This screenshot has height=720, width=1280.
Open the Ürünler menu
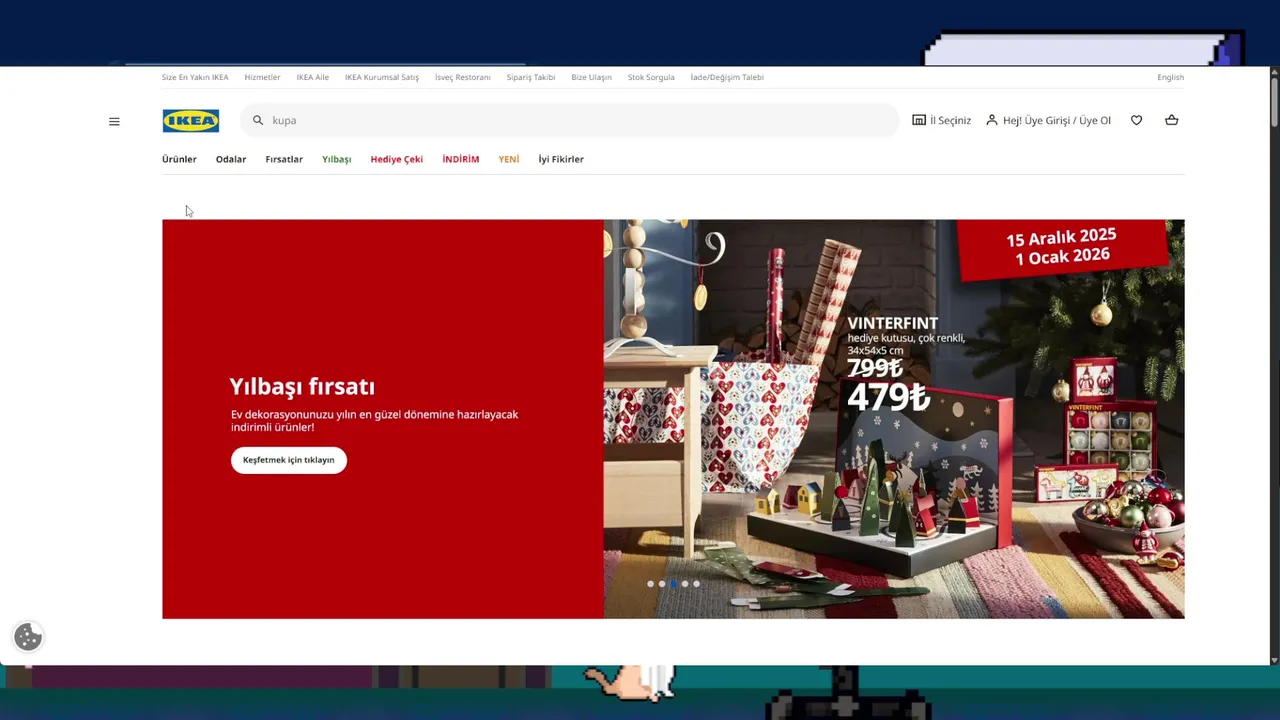point(179,159)
